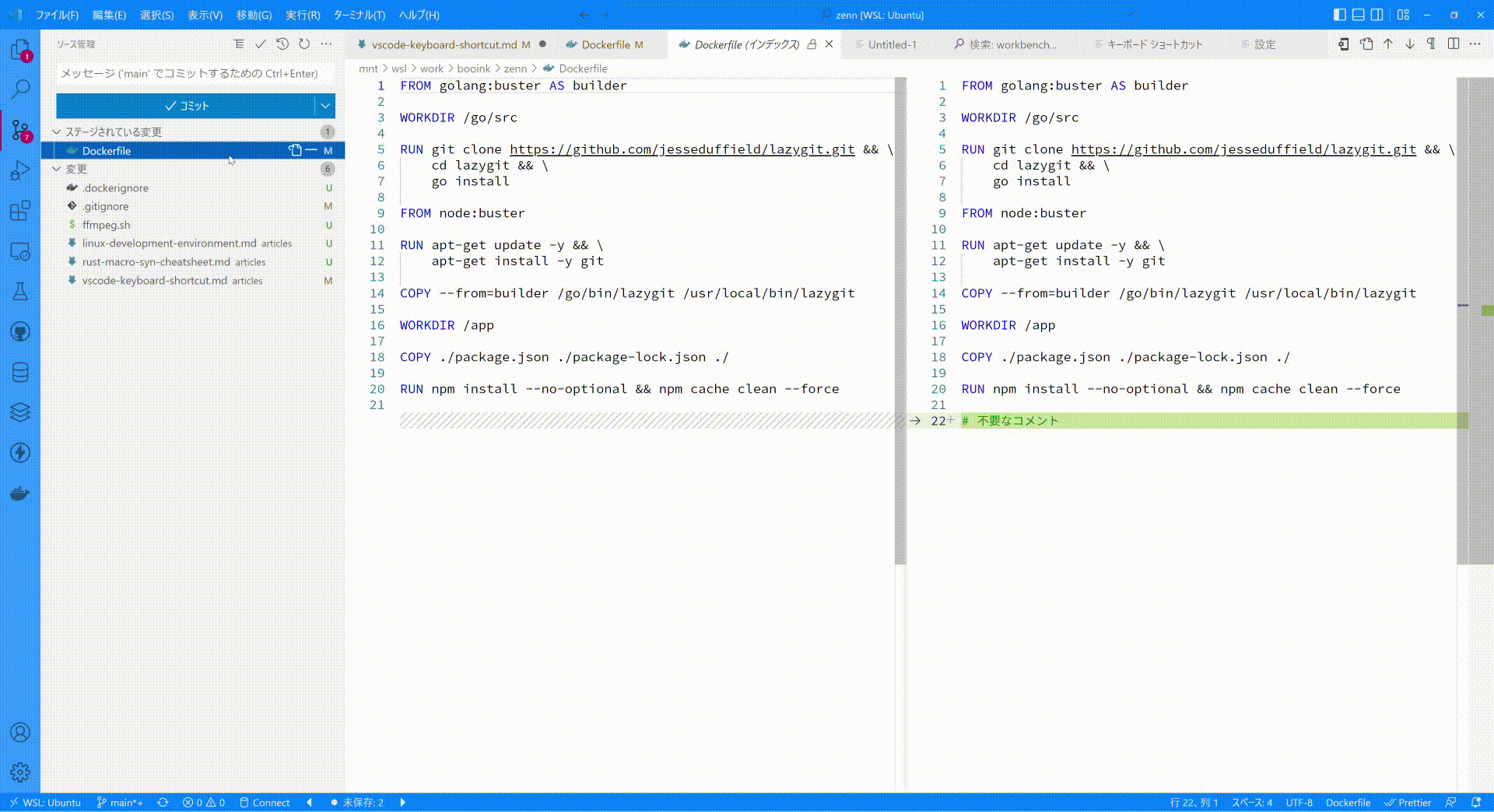
Task: Switch to キーボード ショートカット tab
Action: (x=1155, y=44)
